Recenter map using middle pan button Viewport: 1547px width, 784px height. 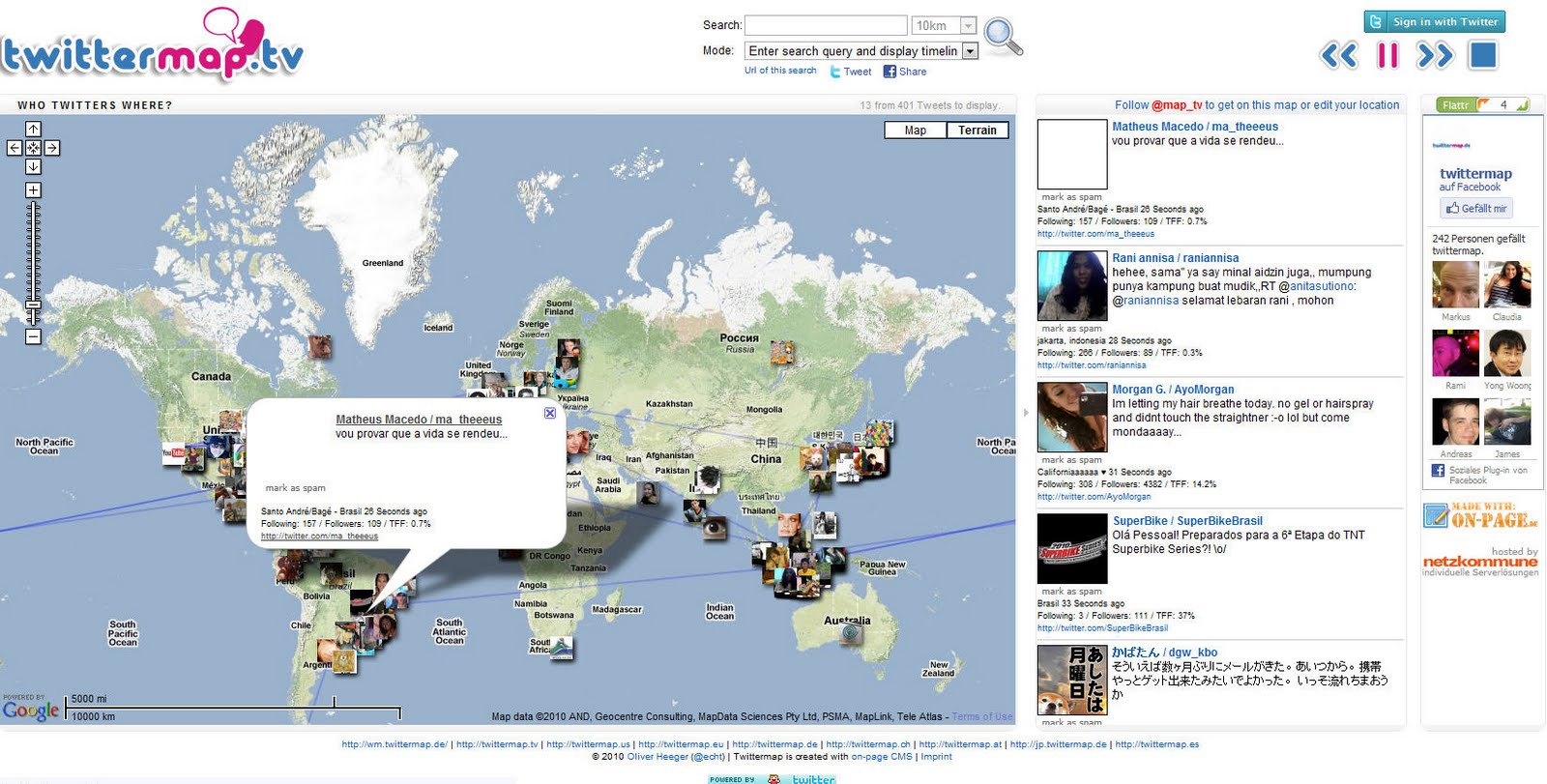click(33, 148)
